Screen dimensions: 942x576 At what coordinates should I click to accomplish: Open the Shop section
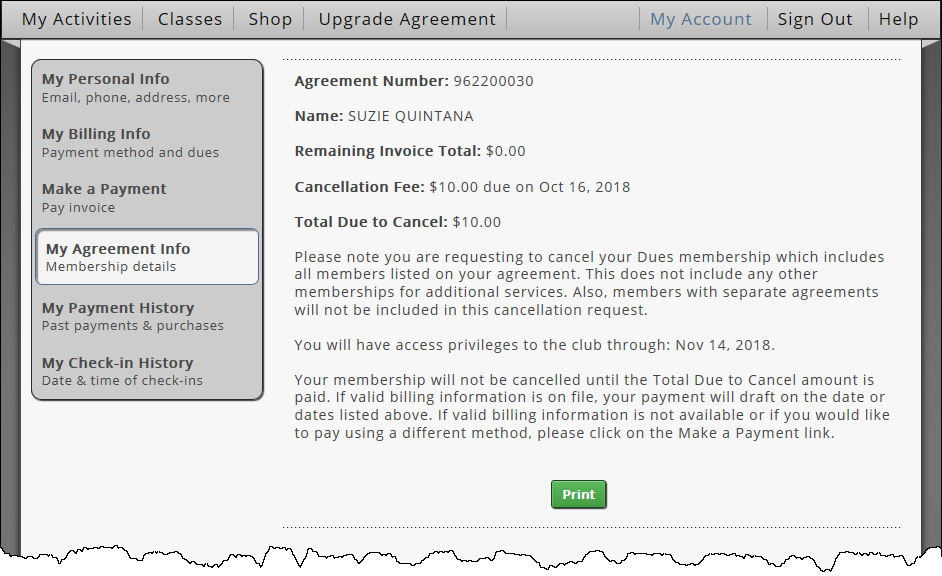270,19
